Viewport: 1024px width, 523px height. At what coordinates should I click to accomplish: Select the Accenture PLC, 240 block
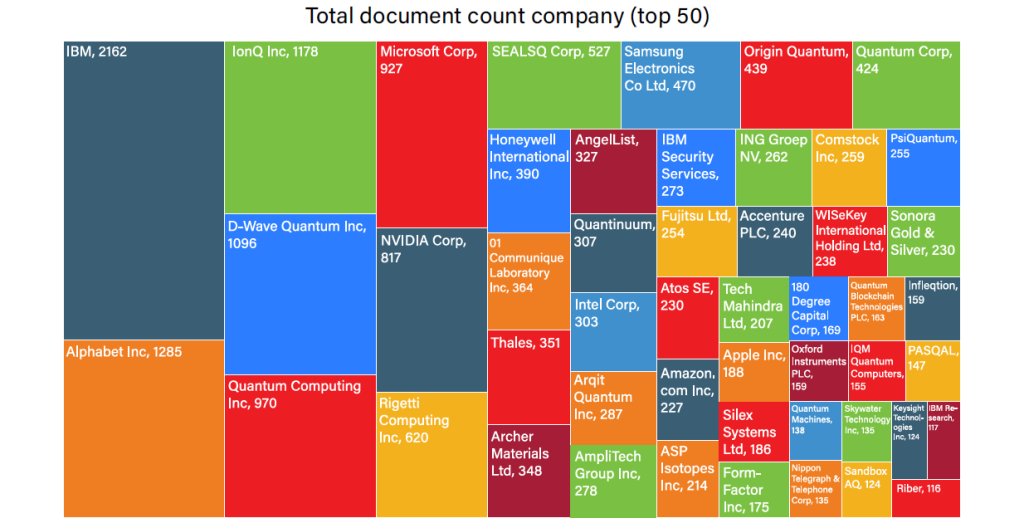point(775,242)
